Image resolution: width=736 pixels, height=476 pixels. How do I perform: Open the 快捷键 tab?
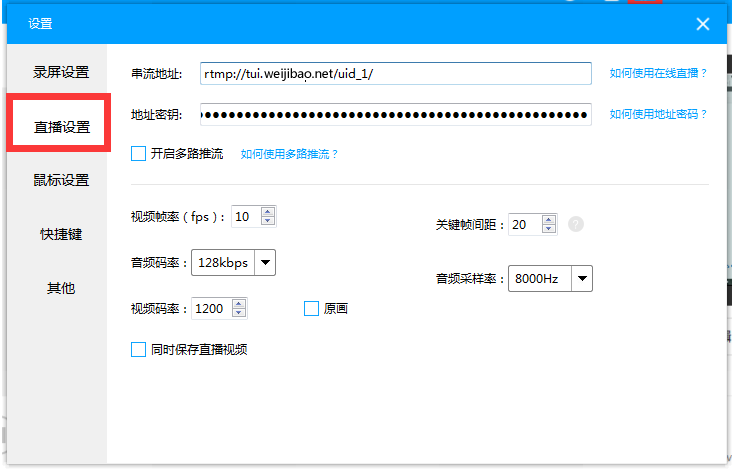point(61,234)
